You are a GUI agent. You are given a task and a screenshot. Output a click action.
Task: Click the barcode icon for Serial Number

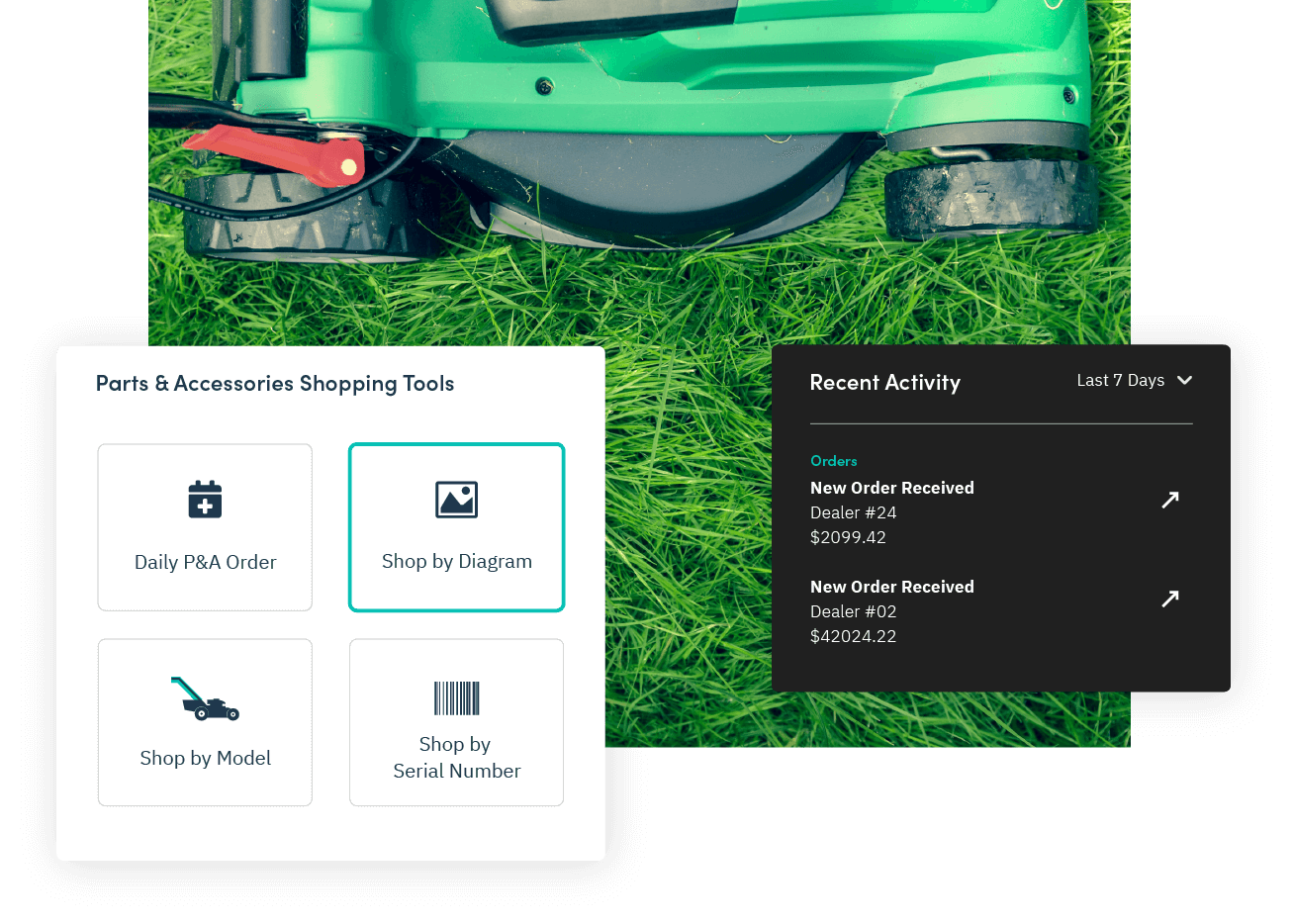(x=456, y=698)
